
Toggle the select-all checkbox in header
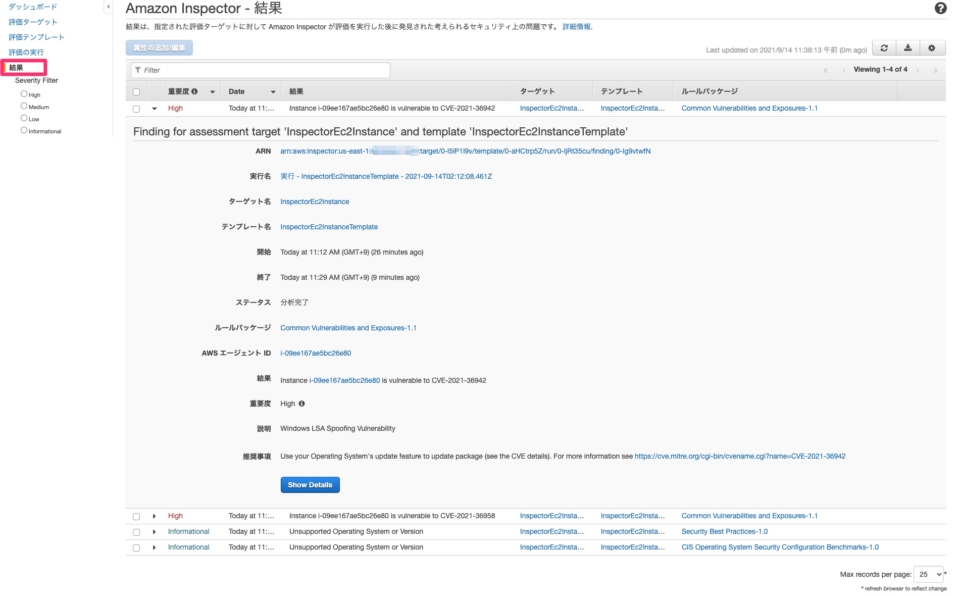pos(136,92)
